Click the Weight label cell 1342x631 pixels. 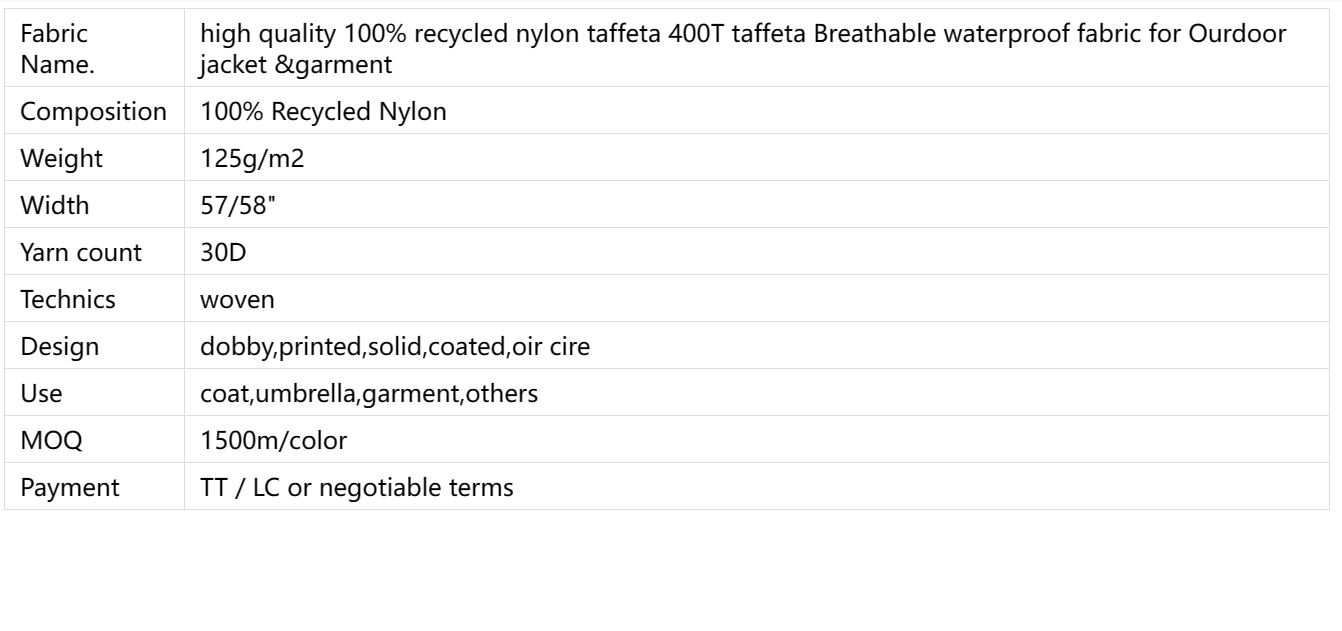94,160
